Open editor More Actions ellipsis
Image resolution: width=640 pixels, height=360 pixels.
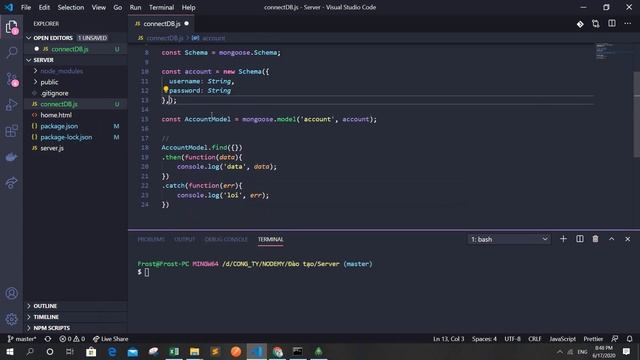[x=627, y=24]
